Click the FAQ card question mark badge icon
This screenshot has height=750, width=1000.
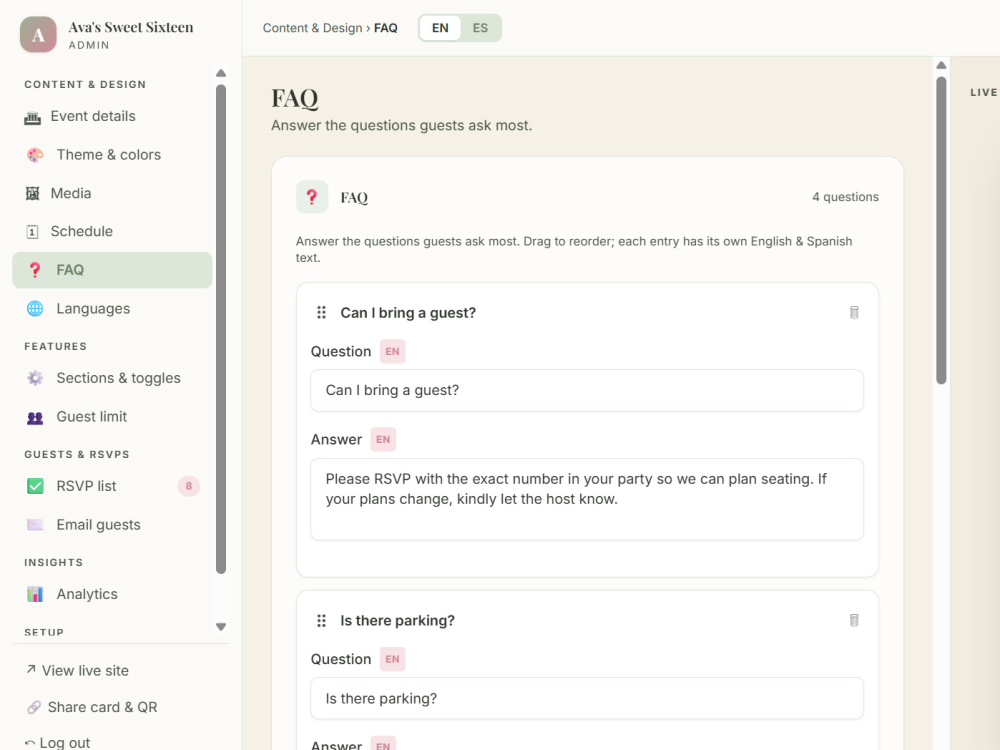click(312, 197)
